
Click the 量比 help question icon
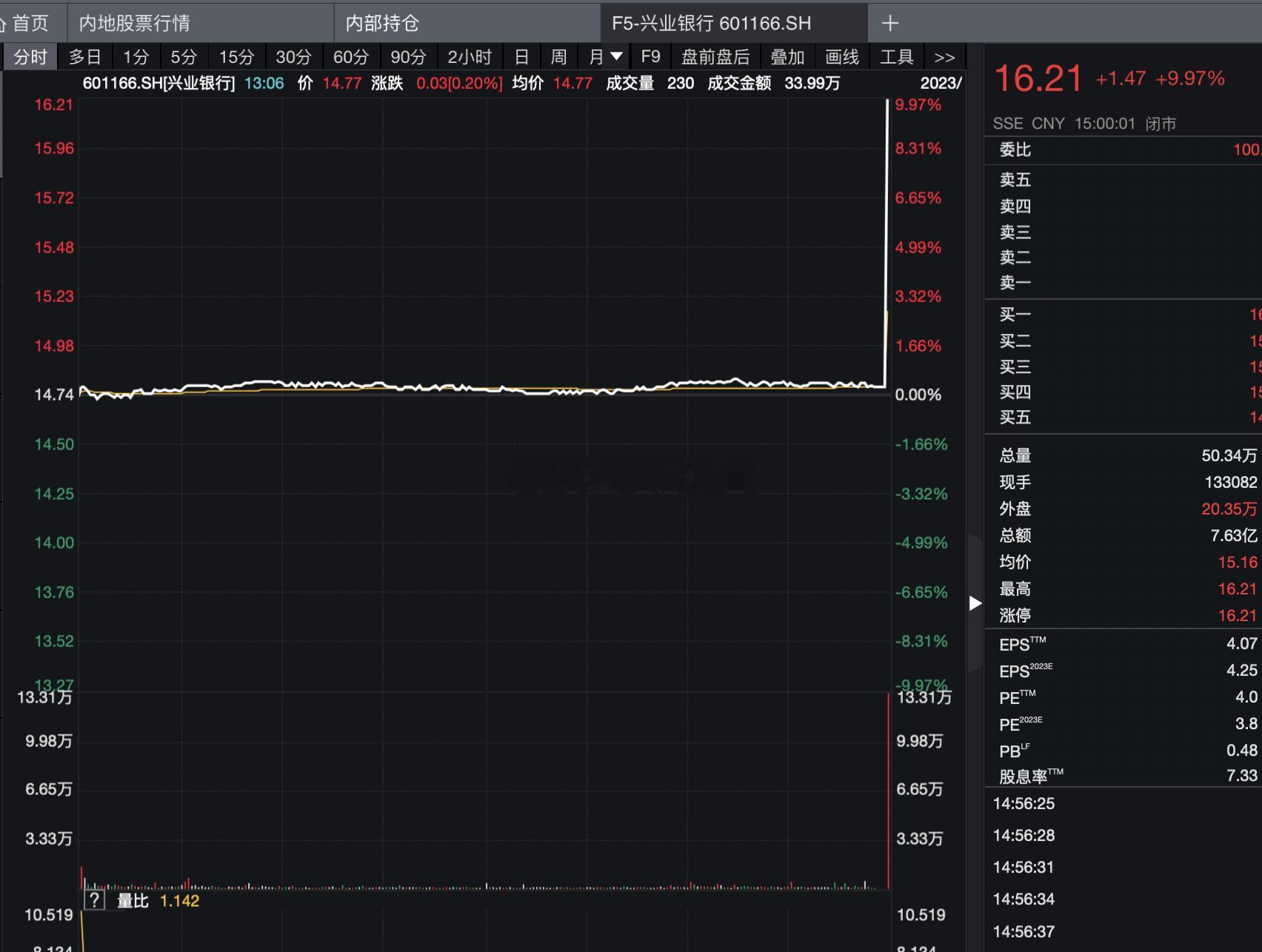point(94,900)
